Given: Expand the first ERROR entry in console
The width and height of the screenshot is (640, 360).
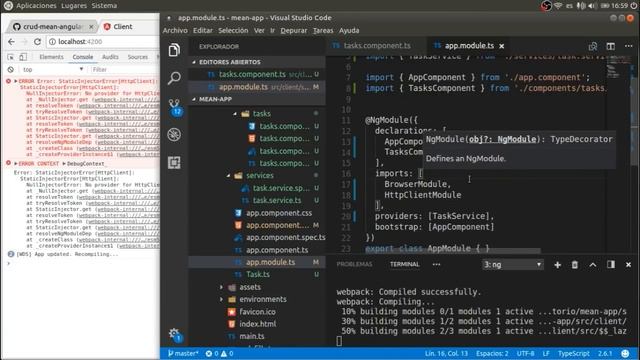Looking at the screenshot, I should pos(16,81).
